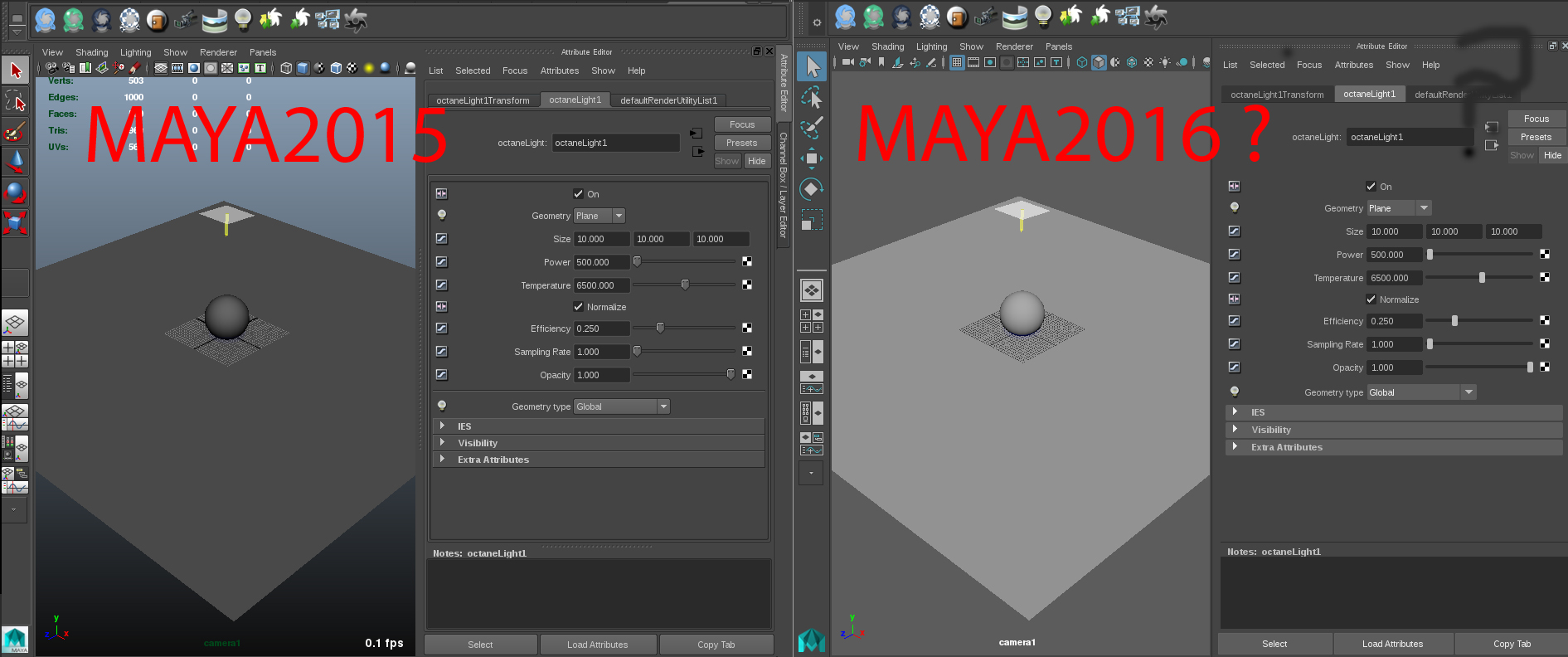This screenshot has height=657, width=1568.
Task: Toggle wireframe shading in Maya 2016 viewport toolbar
Action: pos(1082,62)
